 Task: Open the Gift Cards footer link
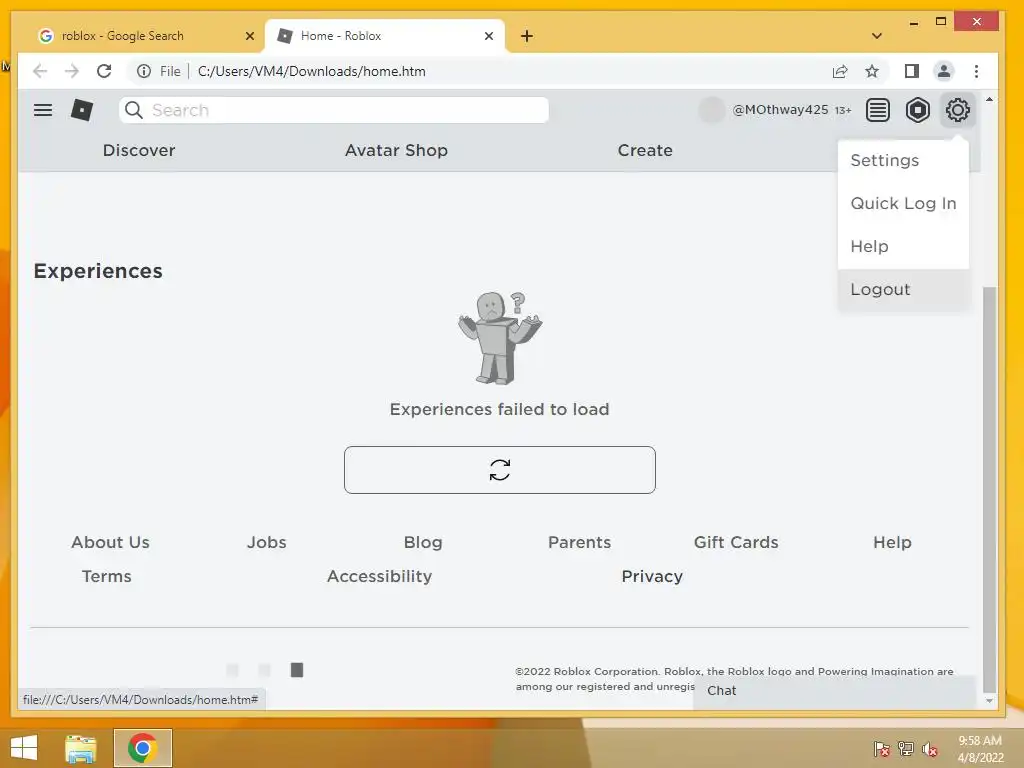[x=736, y=542]
